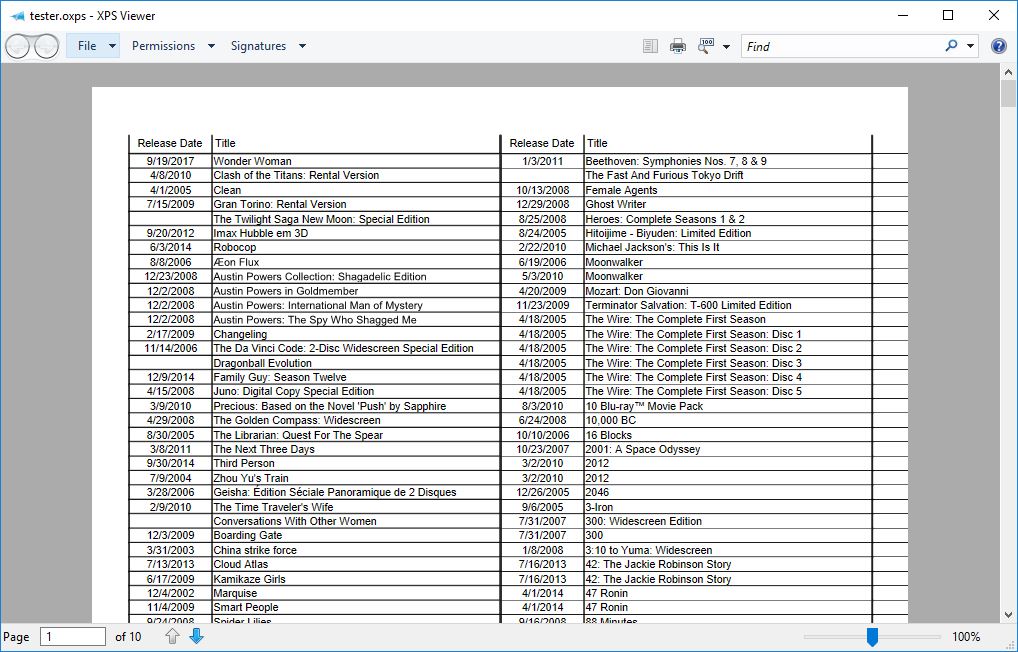Screen dimensions: 1018x652
Task: Click "Zhou Yu's Train" title cell
Action: [x=251, y=478]
